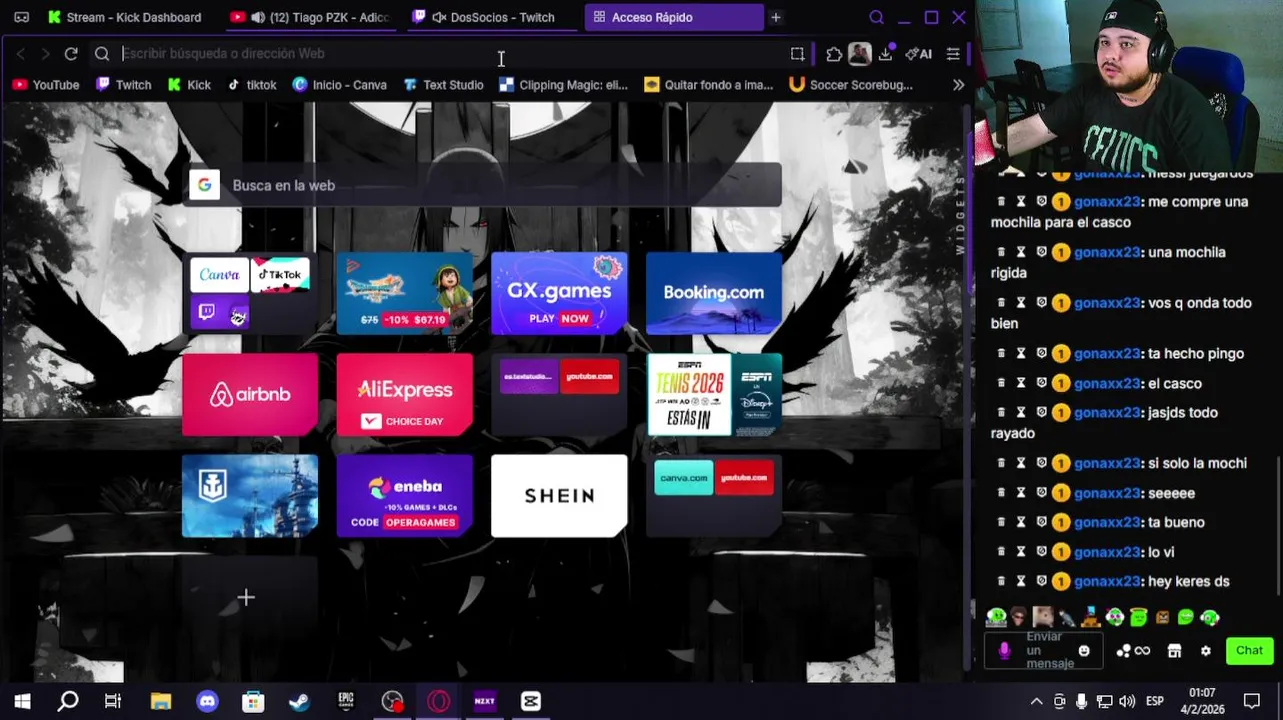Switch to the DosSocios - Twitch tab
Screen dimensions: 1283x720
coord(492,17)
